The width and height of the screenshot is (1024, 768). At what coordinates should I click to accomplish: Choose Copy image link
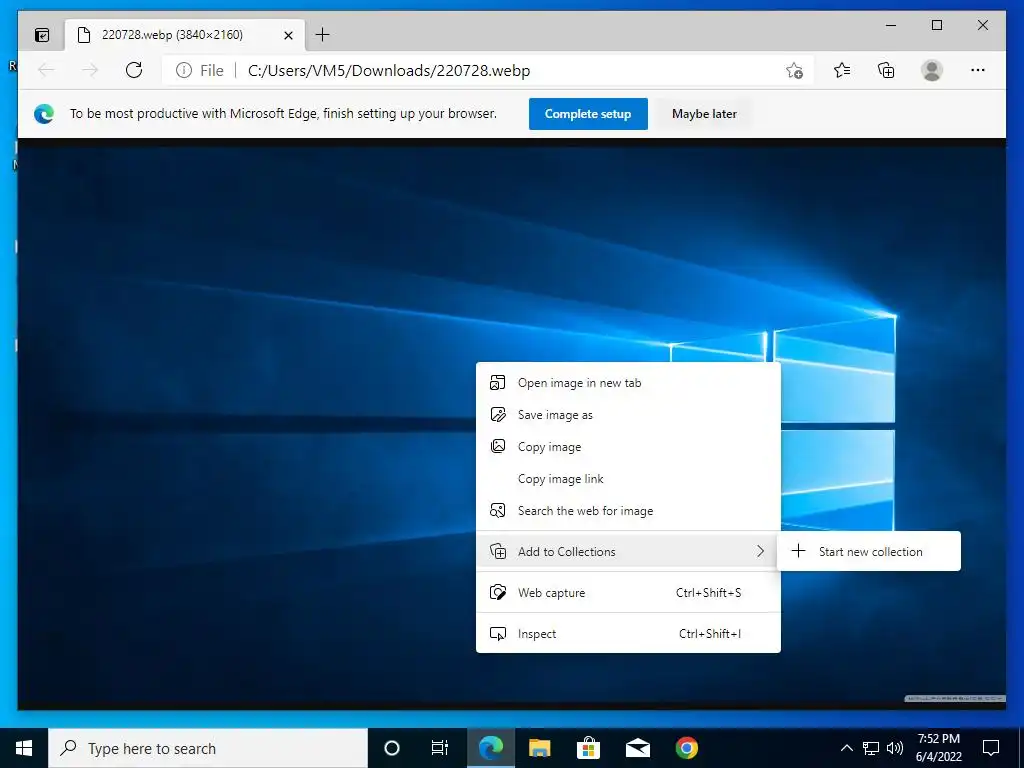(628, 479)
